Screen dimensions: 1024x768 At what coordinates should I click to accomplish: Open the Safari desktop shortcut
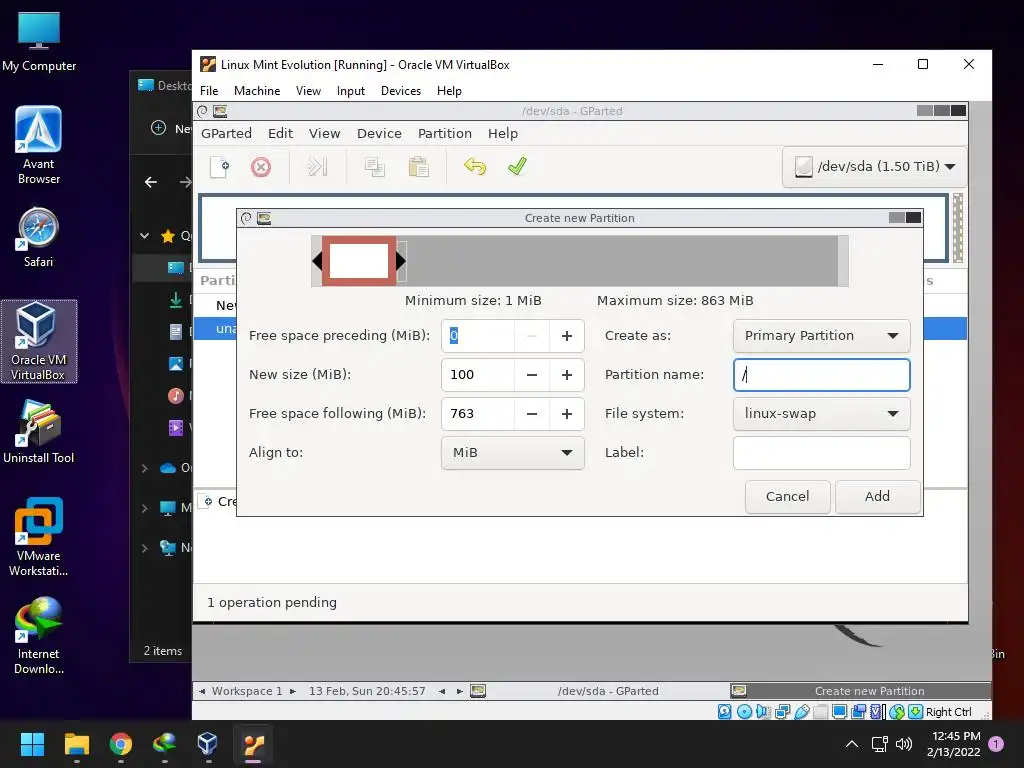click(x=39, y=238)
